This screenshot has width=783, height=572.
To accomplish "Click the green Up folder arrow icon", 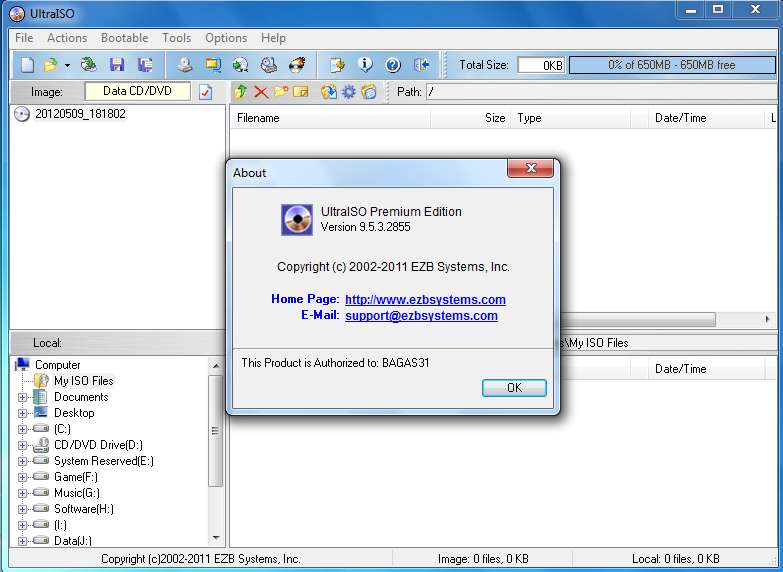I will click(x=240, y=92).
